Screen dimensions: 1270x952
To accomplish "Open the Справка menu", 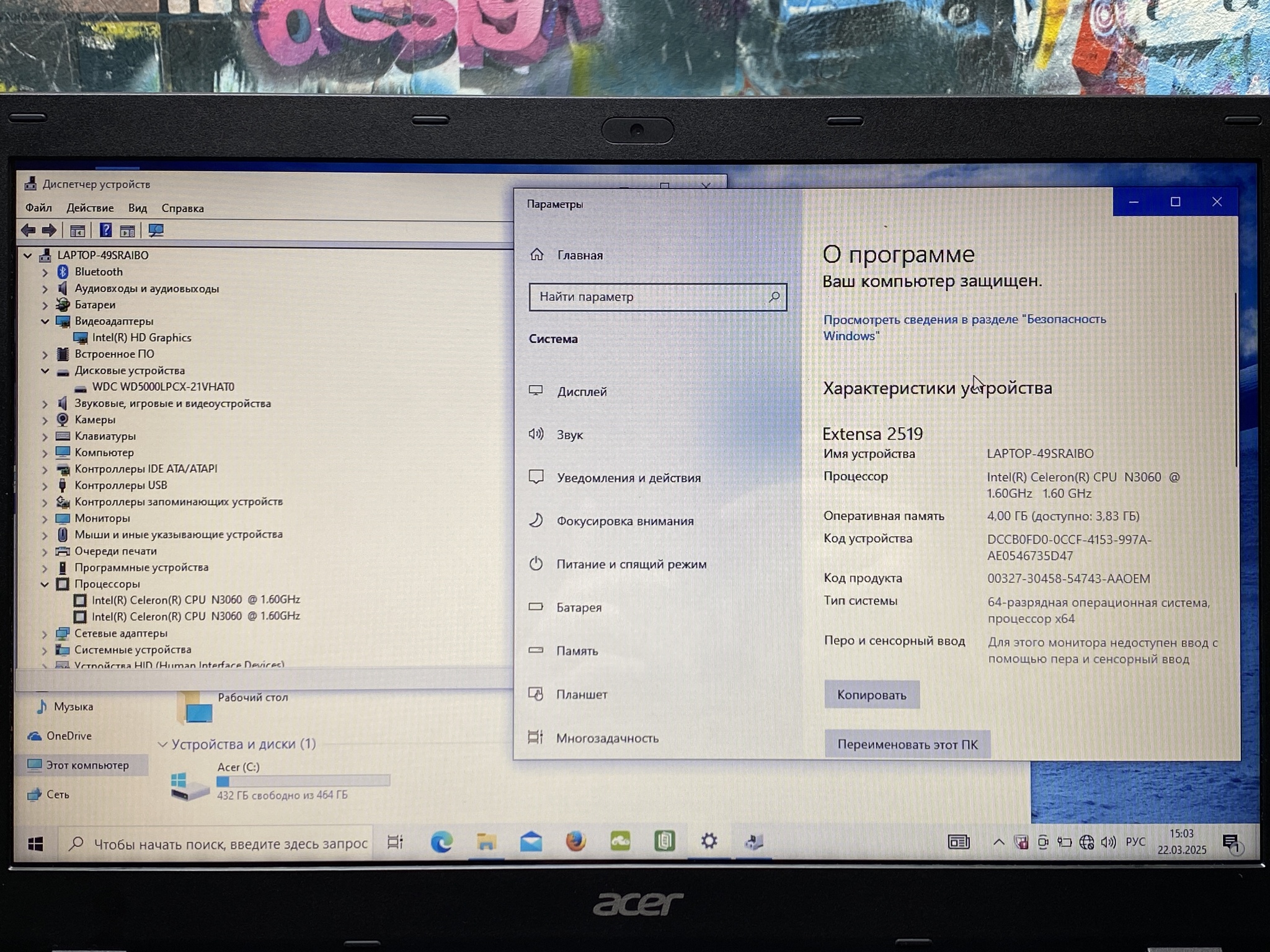I will click(182, 208).
